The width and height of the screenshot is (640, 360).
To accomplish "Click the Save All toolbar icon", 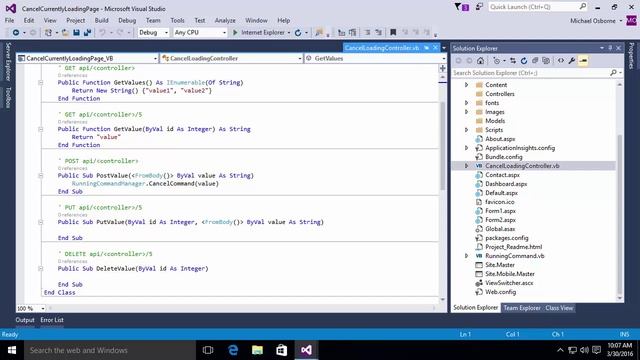I will pos(87,33).
